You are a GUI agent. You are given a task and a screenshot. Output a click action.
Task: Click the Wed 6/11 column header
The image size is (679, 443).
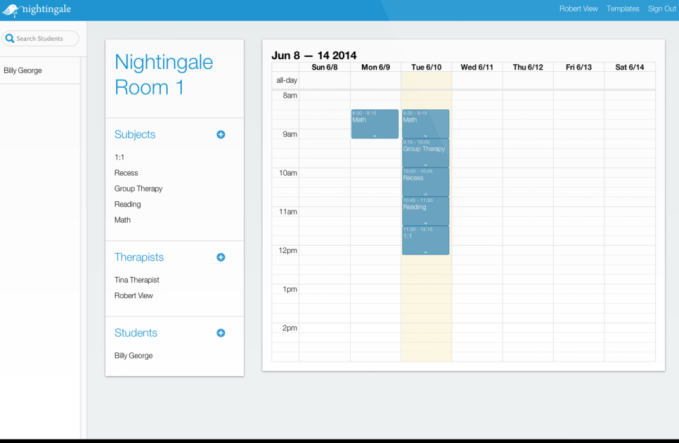coord(477,67)
